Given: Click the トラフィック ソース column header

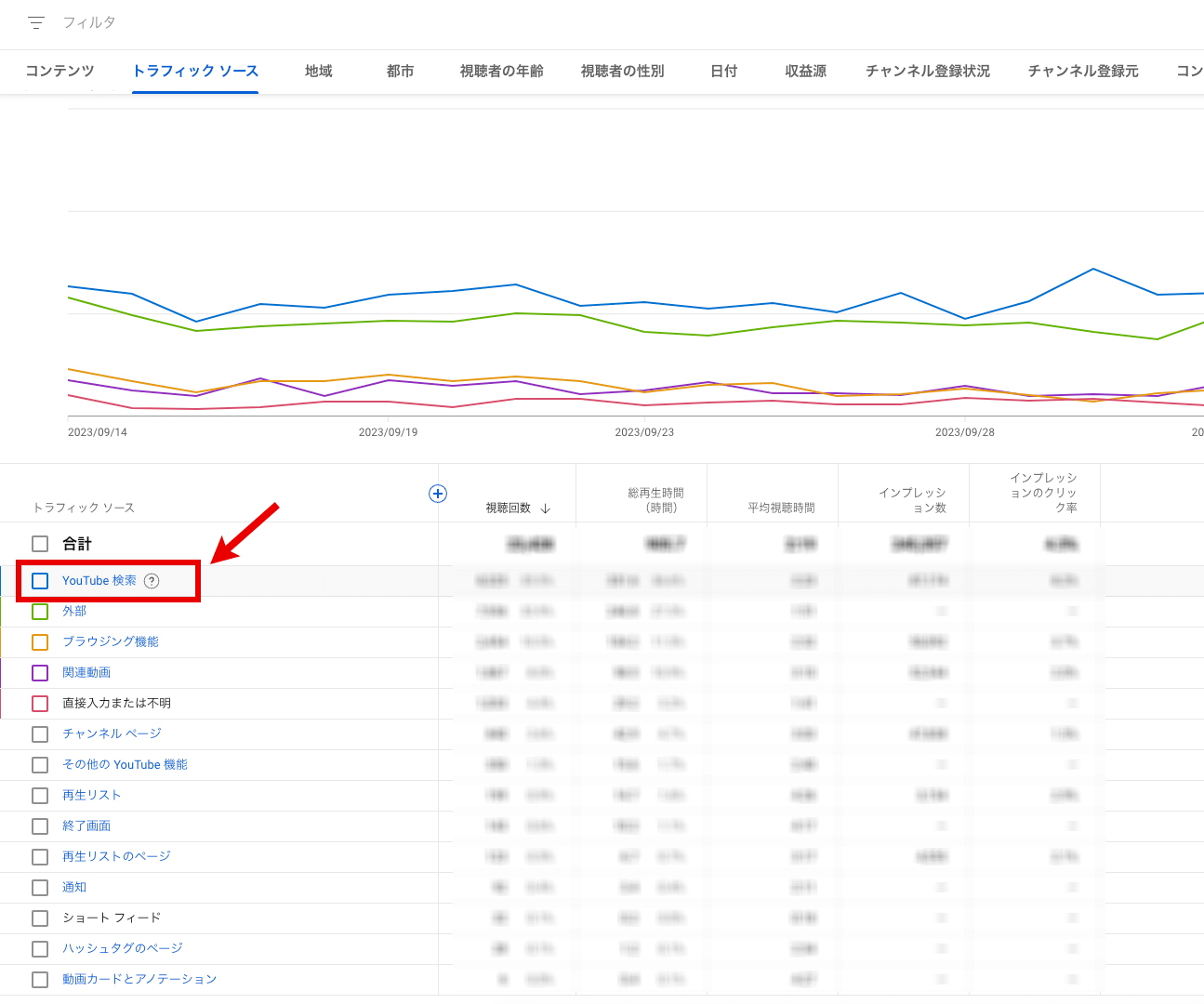Looking at the screenshot, I should [x=84, y=508].
